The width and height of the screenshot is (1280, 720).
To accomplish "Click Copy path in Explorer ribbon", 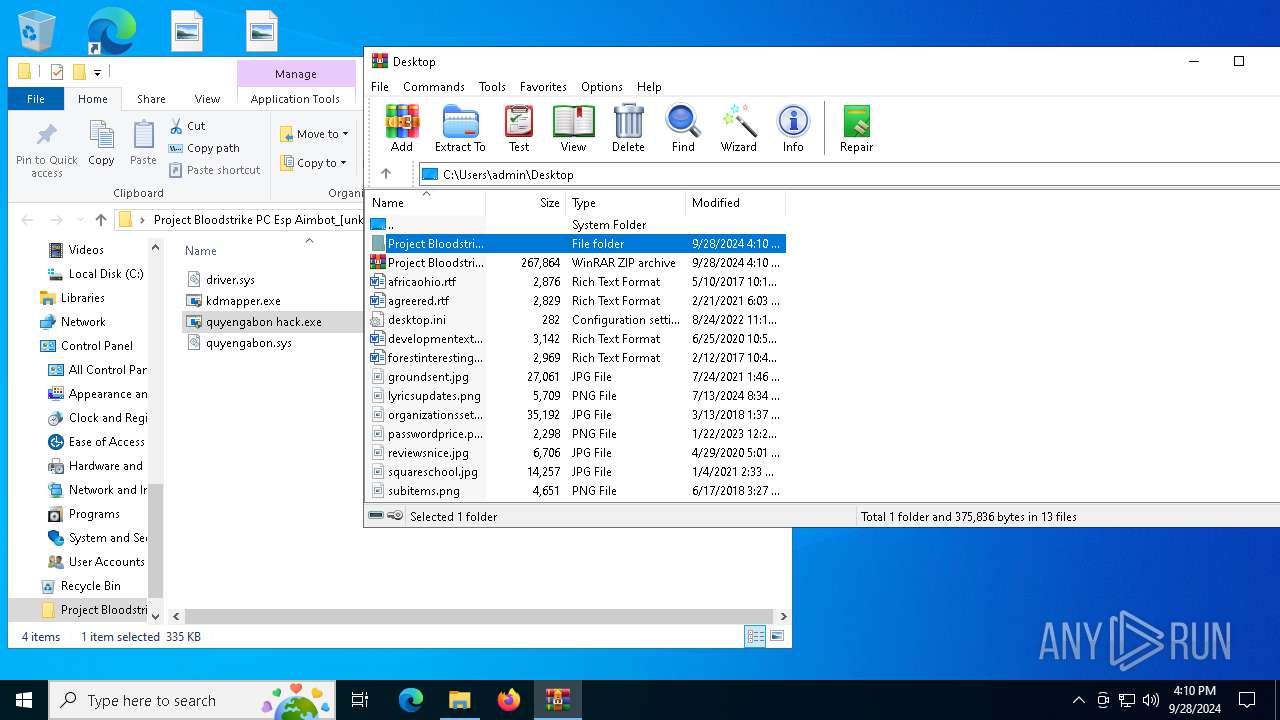I will (x=204, y=148).
